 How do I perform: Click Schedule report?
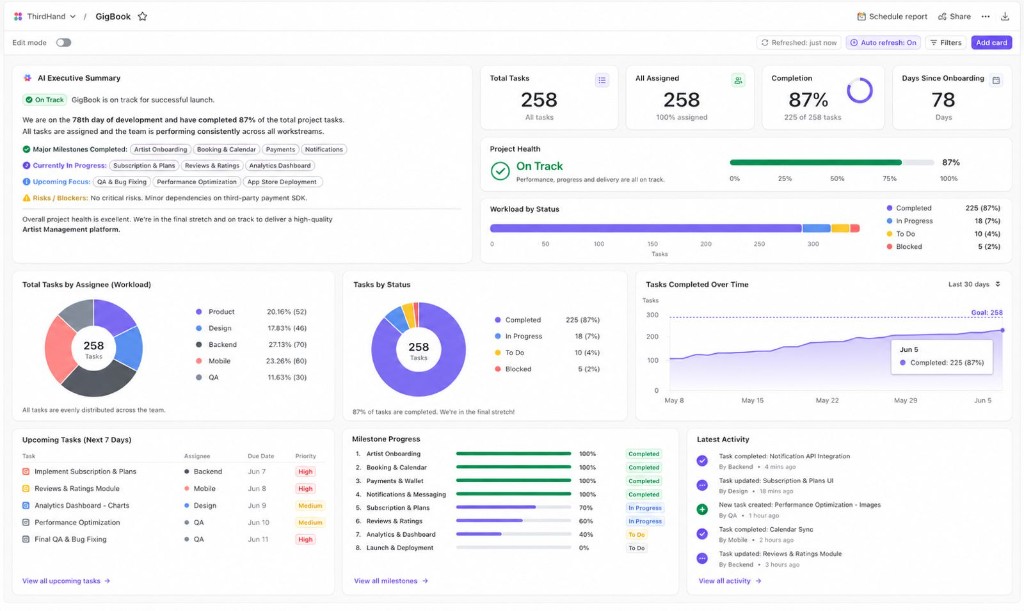coord(892,16)
